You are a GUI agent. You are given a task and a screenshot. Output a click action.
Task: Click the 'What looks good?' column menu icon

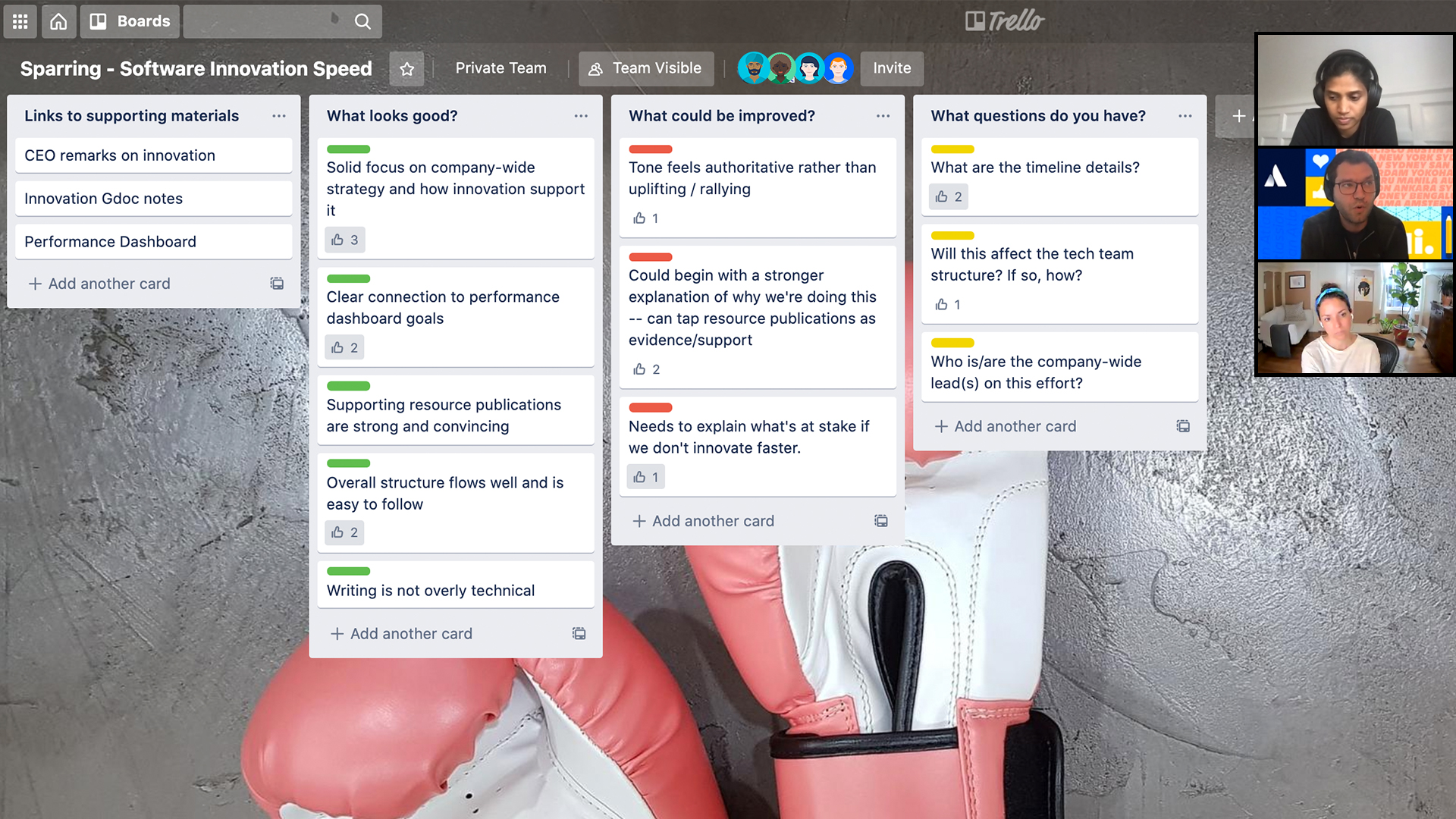[581, 116]
